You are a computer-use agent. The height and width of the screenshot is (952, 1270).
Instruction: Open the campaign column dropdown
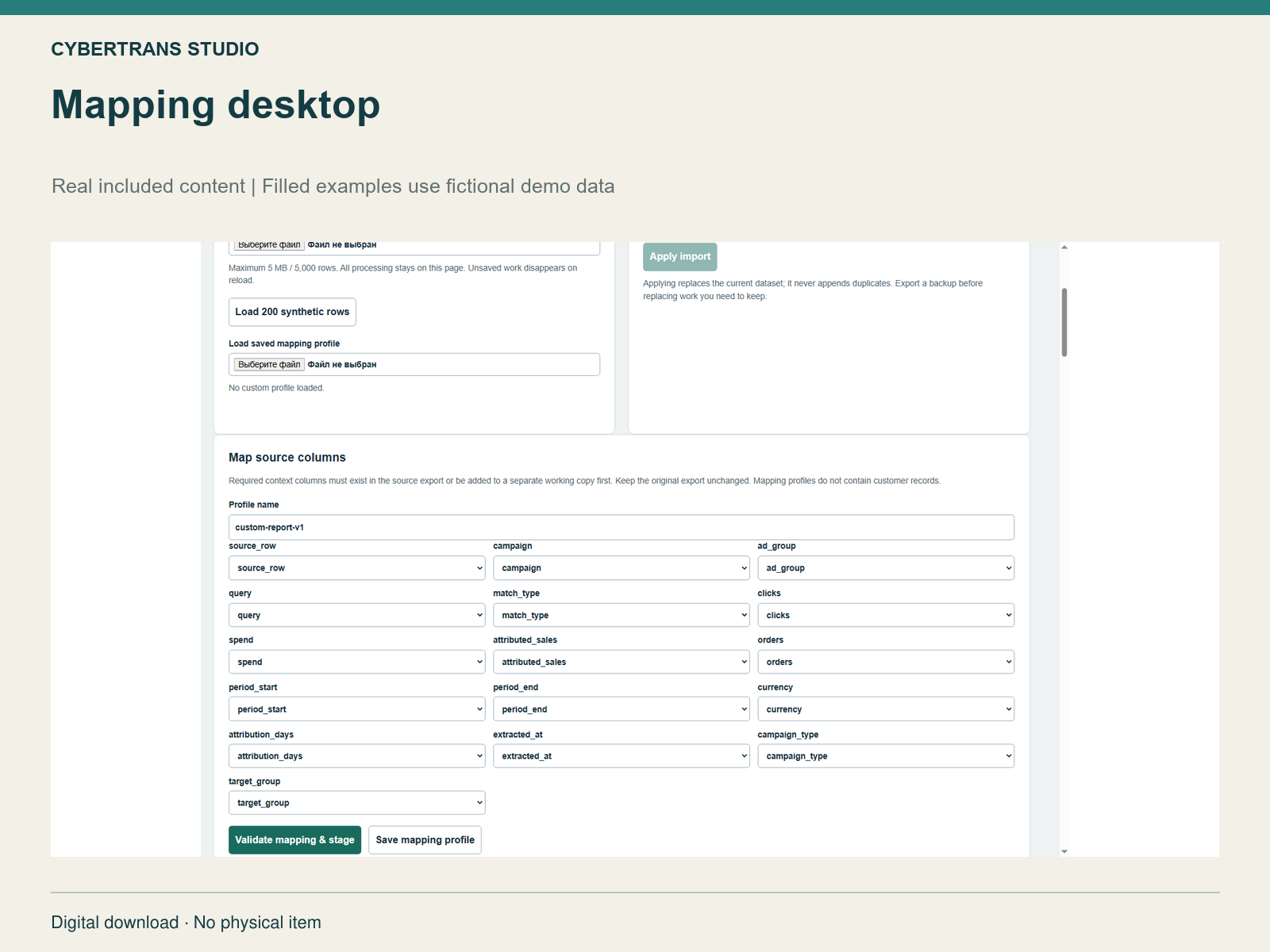(x=621, y=568)
